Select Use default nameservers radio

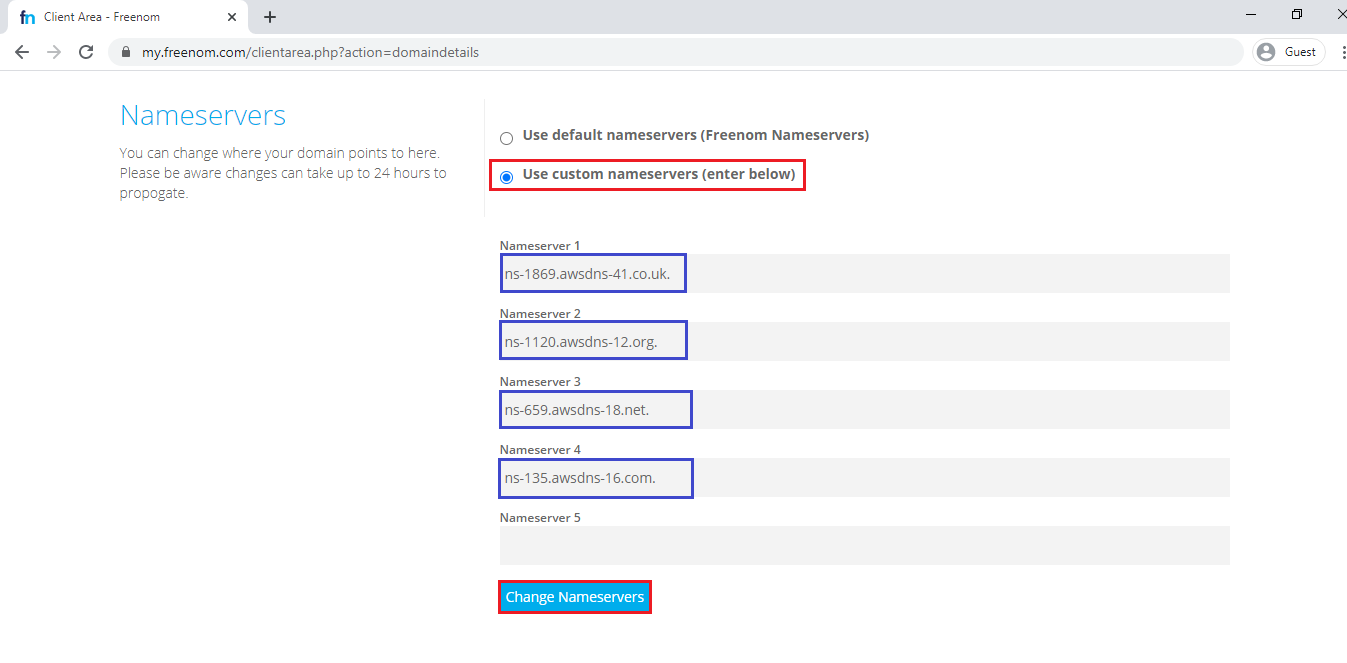pos(506,138)
